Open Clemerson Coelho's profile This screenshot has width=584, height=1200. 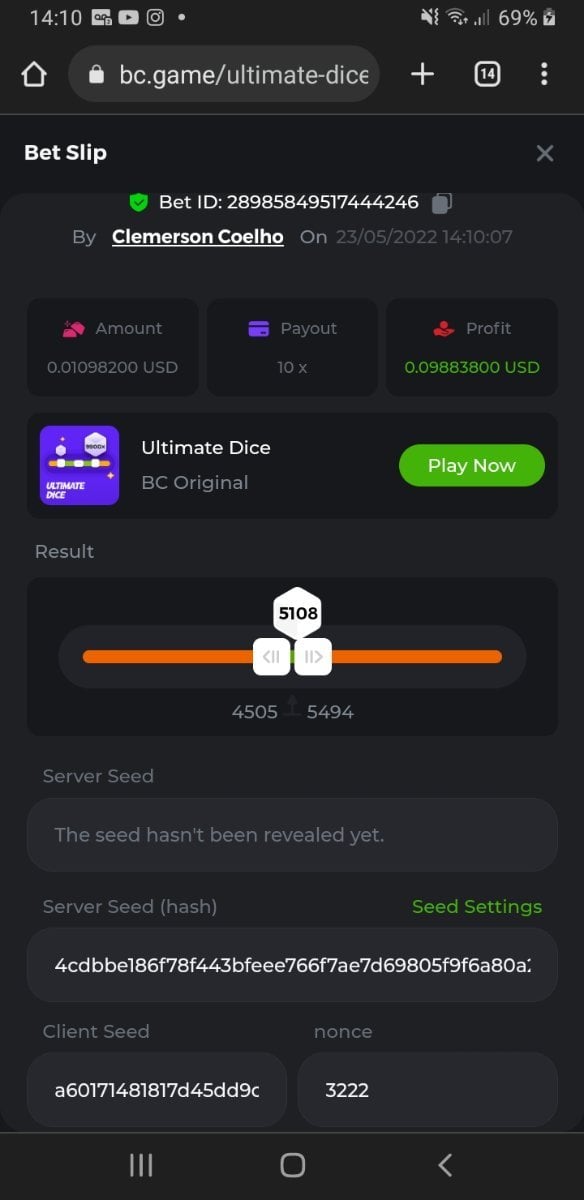(x=198, y=237)
